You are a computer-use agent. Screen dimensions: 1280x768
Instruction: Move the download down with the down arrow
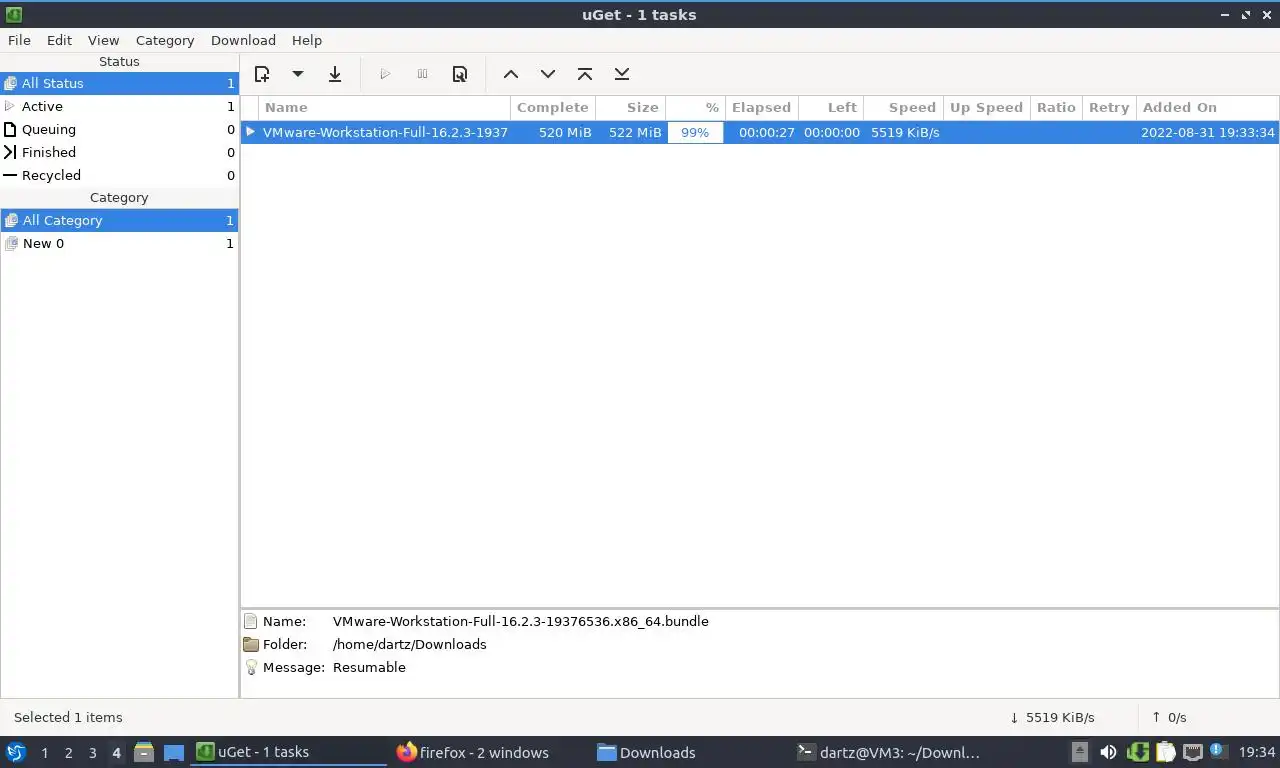pos(548,74)
